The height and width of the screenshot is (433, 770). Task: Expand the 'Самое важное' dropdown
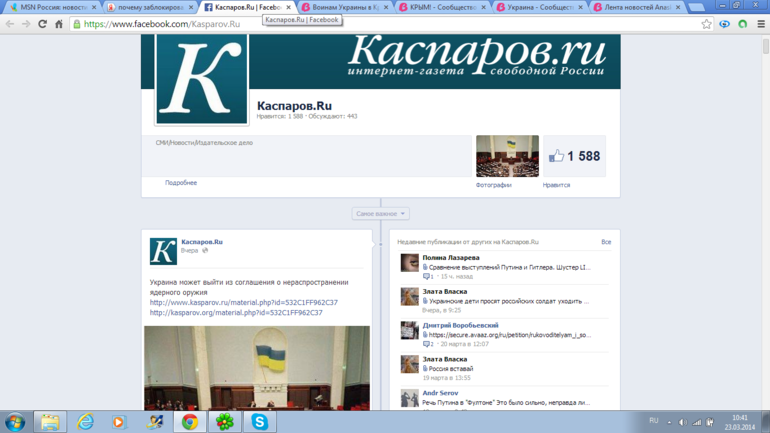point(380,213)
